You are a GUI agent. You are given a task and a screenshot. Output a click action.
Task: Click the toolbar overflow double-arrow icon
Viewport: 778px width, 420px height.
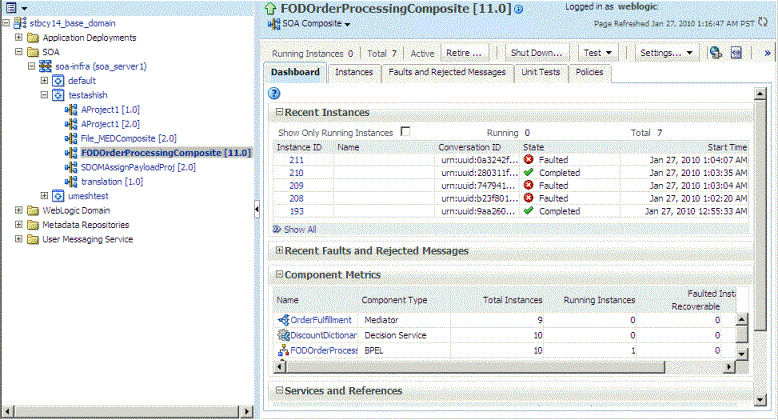767,53
